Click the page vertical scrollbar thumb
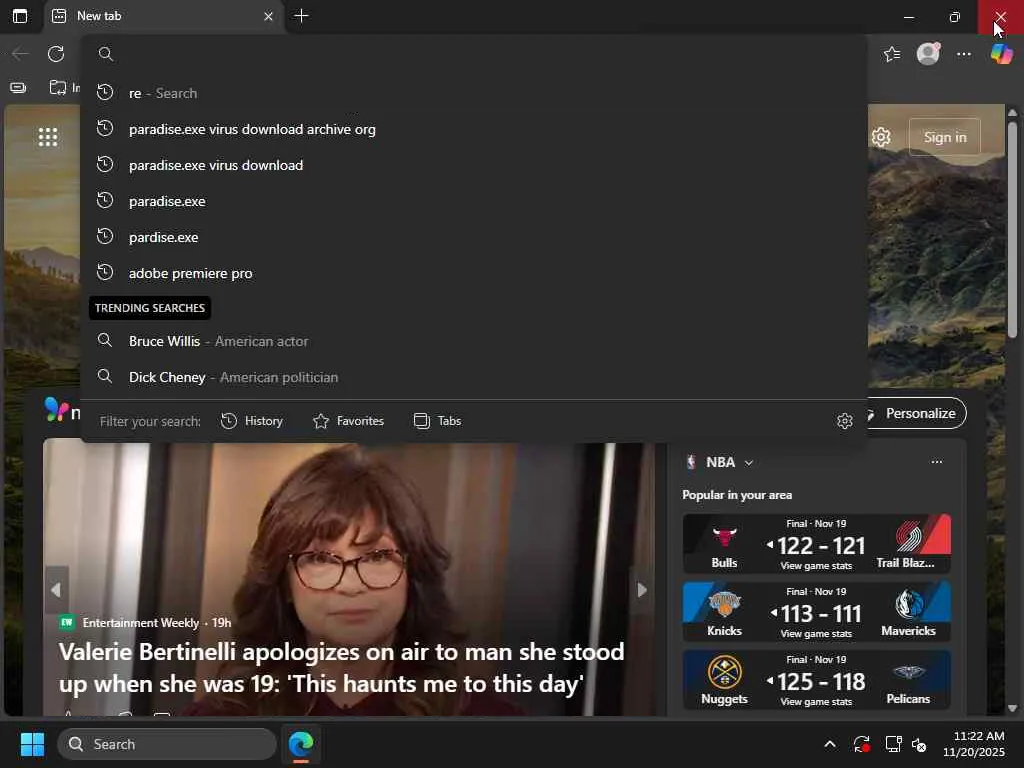Screen dimensions: 1024x768 pyautogui.click(x=1012, y=230)
